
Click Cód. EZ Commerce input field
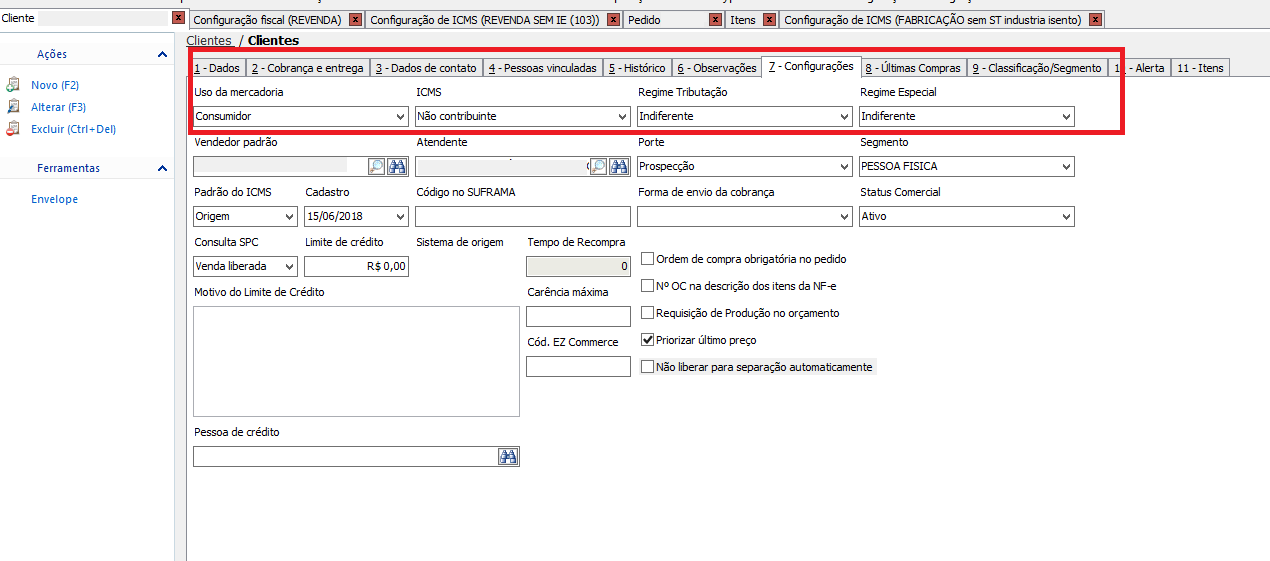578,367
